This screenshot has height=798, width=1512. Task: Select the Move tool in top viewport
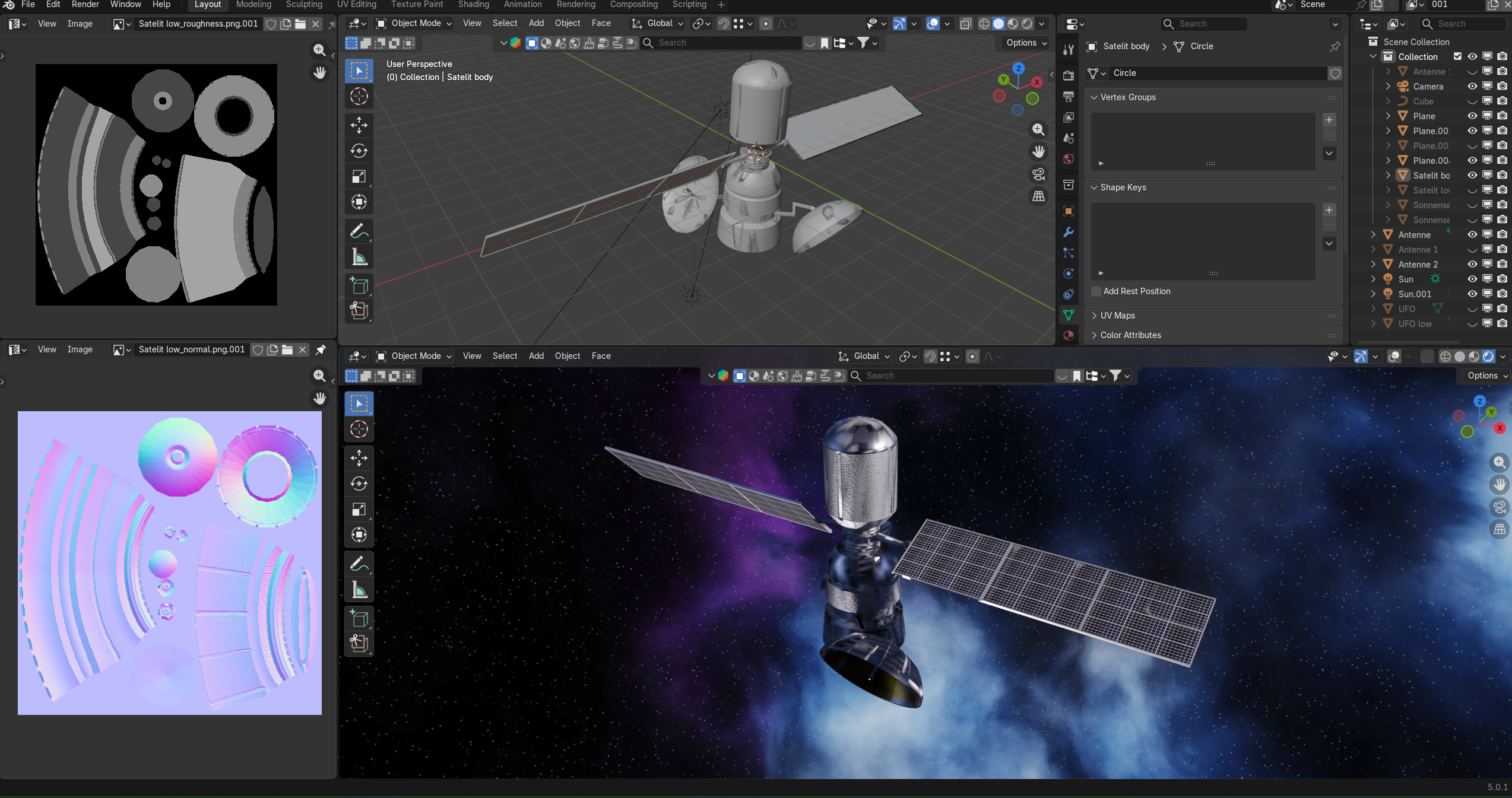coord(359,125)
